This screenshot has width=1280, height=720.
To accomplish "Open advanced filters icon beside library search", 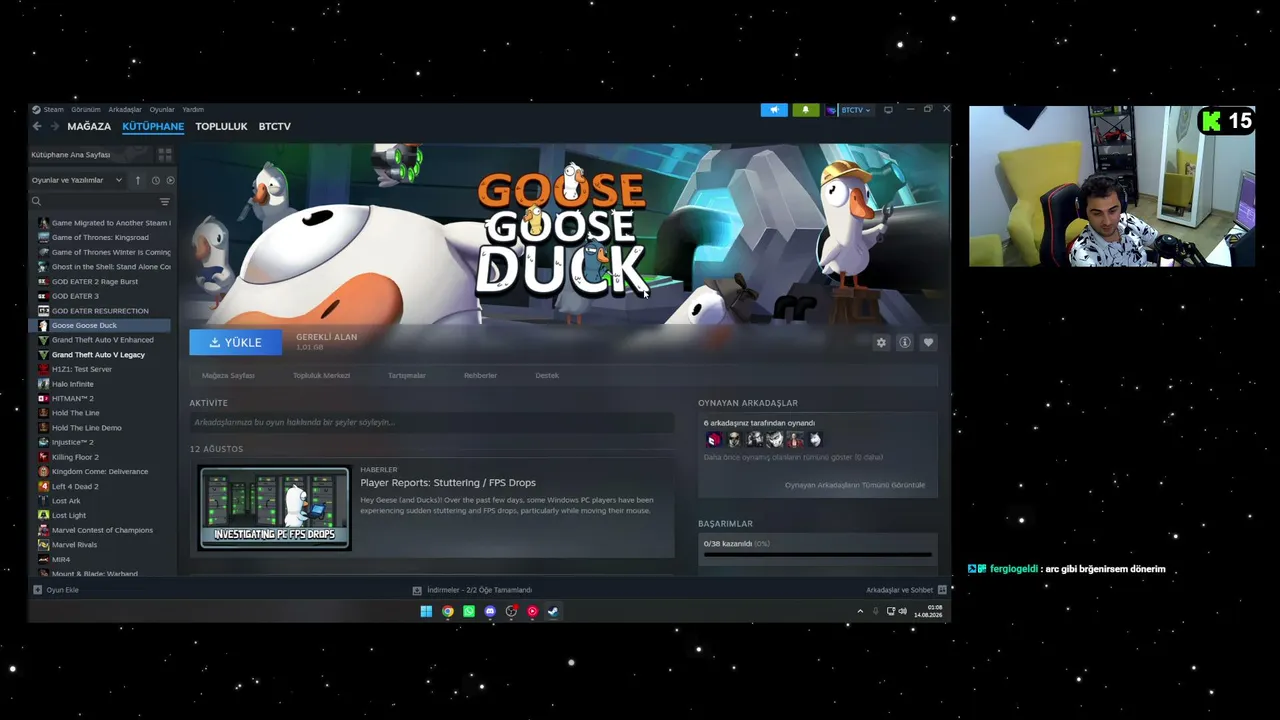I will (x=165, y=201).
